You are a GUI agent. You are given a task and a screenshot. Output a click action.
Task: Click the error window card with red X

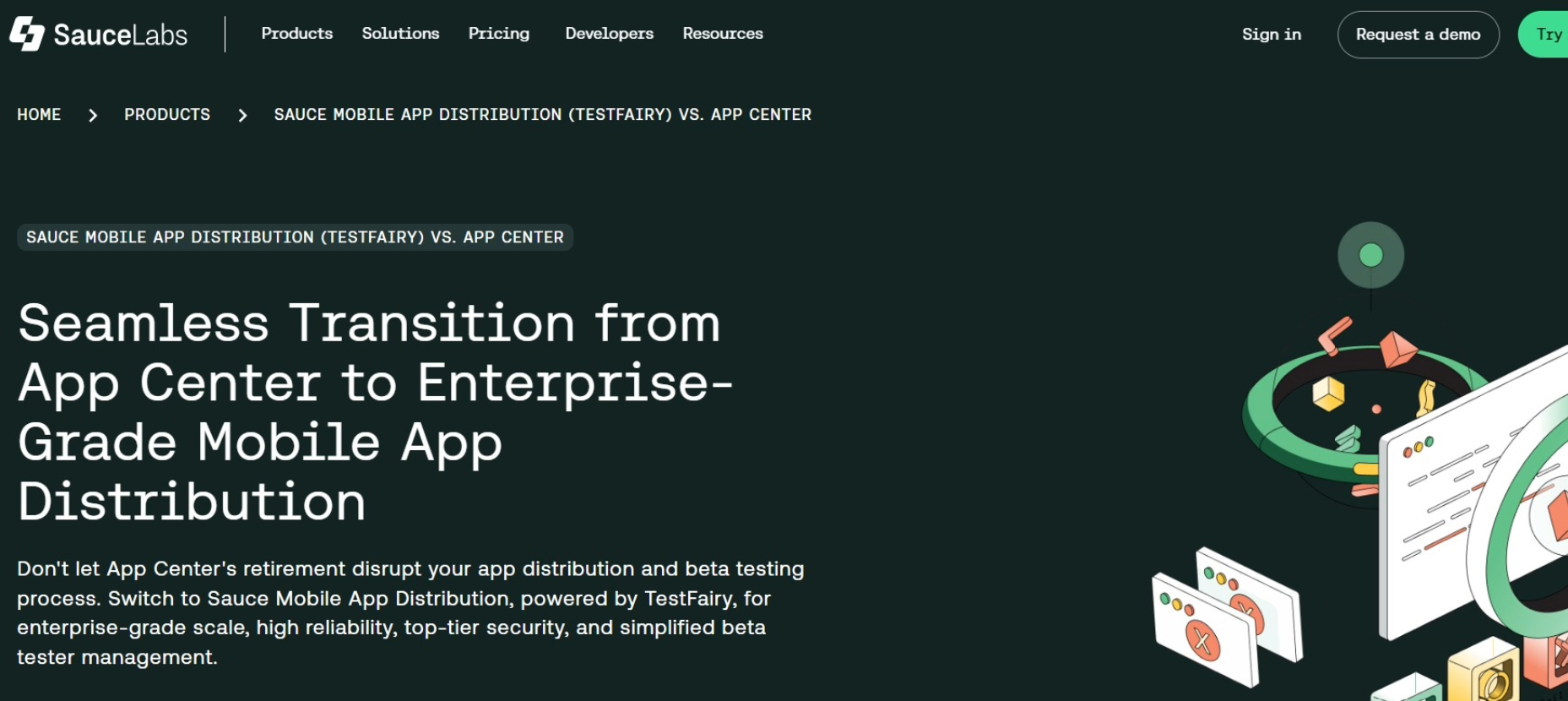[x=1205, y=630]
